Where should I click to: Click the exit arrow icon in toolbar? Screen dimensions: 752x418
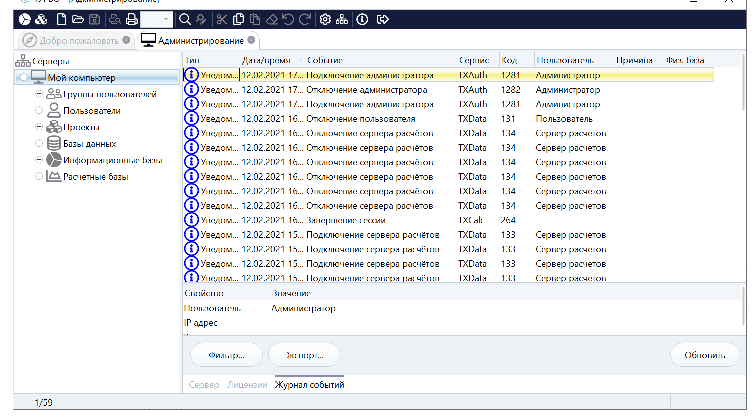[x=382, y=19]
